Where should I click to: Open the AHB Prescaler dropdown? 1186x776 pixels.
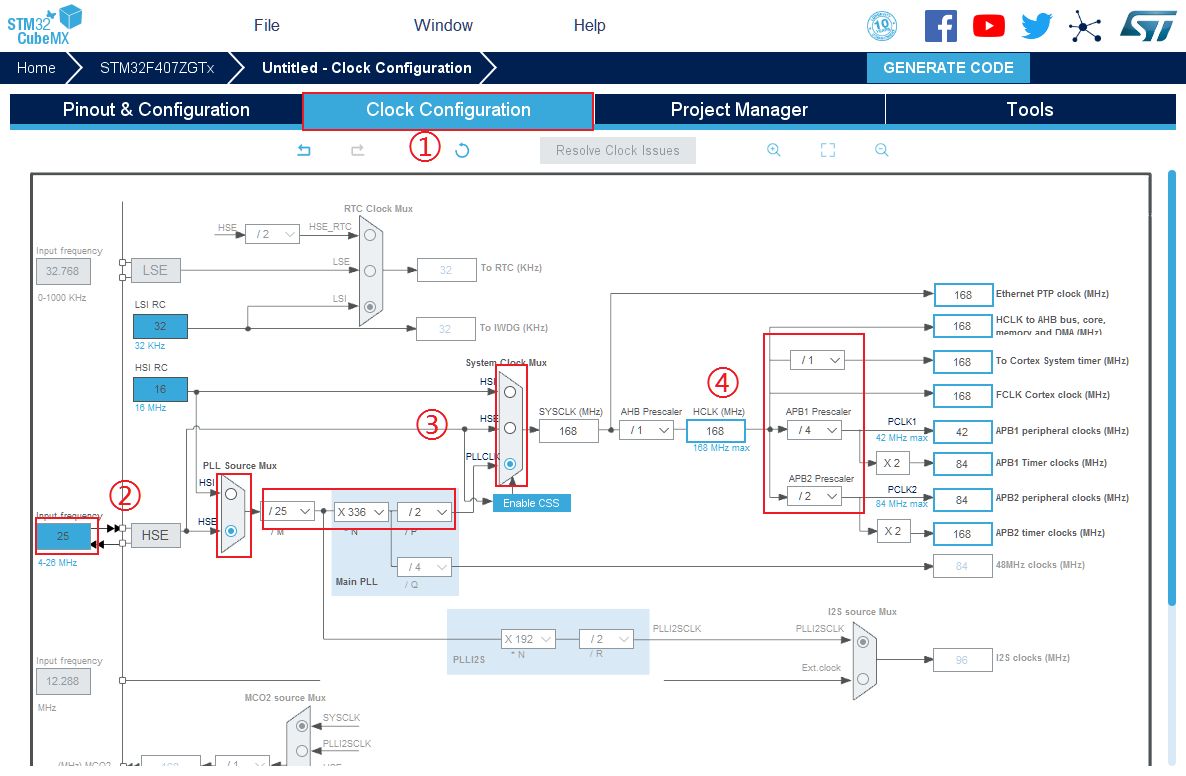647,430
